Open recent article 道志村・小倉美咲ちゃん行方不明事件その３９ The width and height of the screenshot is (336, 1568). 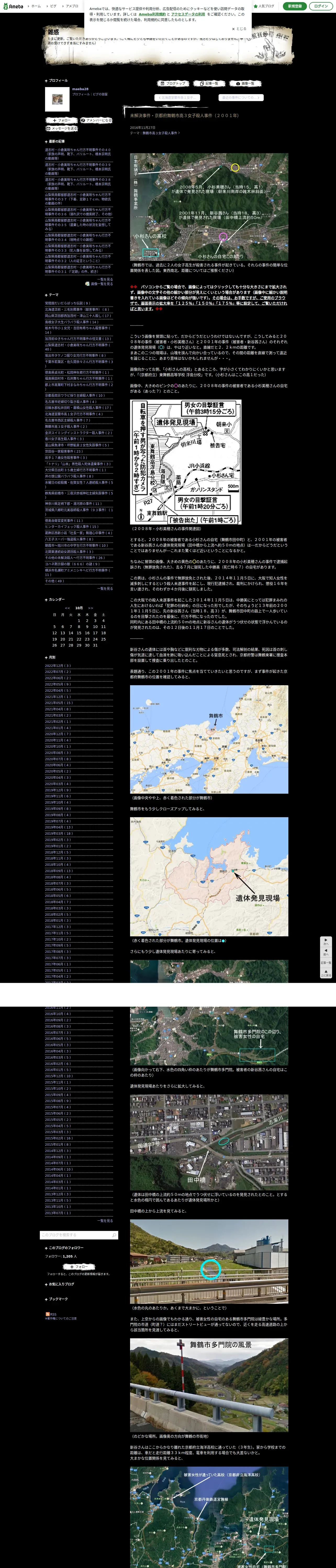coord(78,170)
